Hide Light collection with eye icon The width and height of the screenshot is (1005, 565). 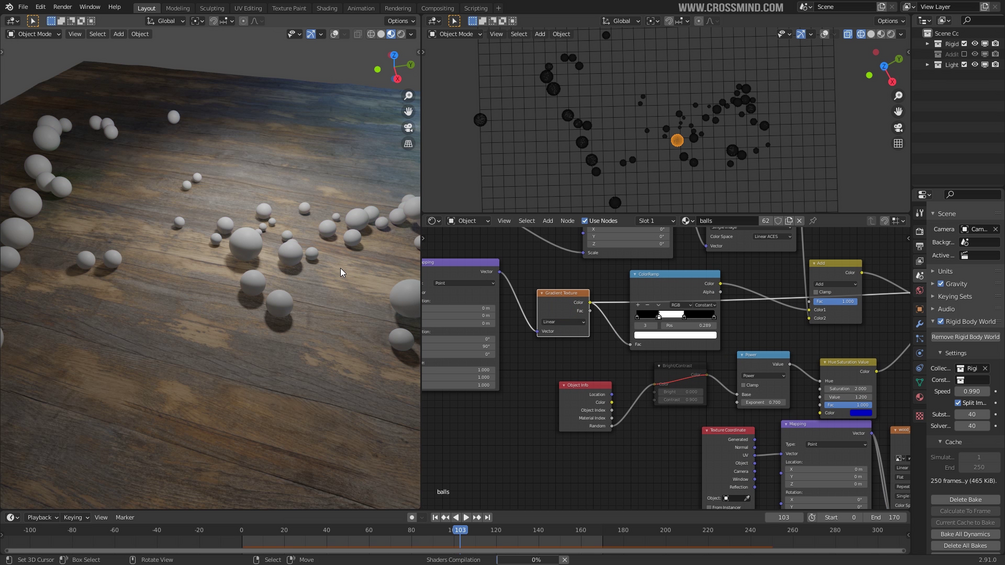pos(975,65)
